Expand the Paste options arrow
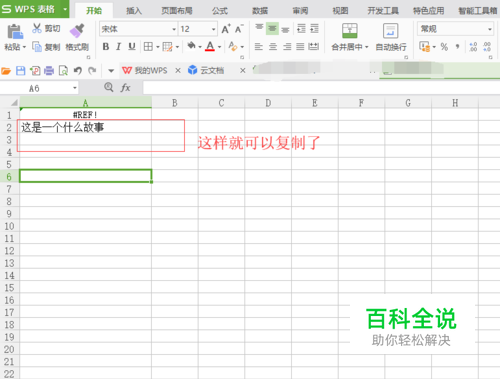Image resolution: width=500 pixels, height=379 pixels. click(x=24, y=47)
